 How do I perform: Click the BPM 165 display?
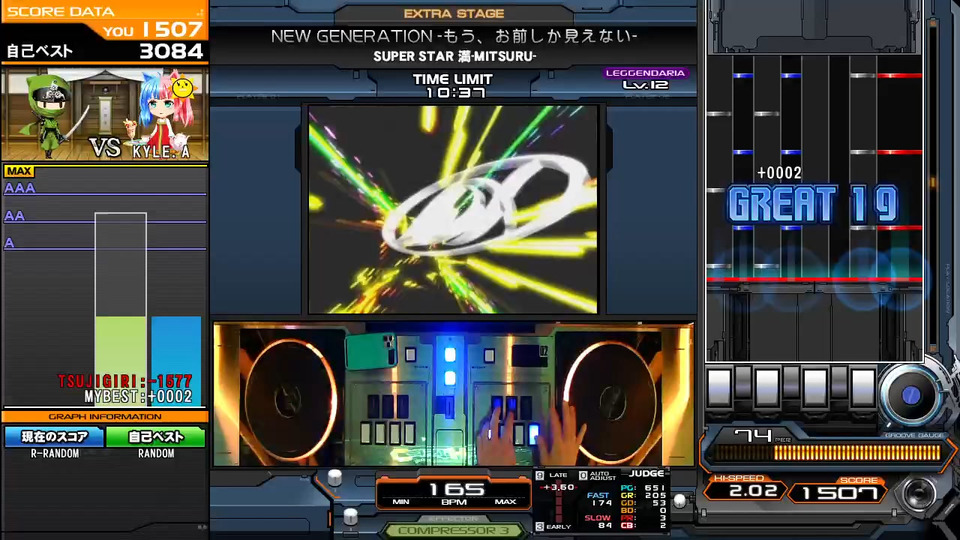(454, 492)
